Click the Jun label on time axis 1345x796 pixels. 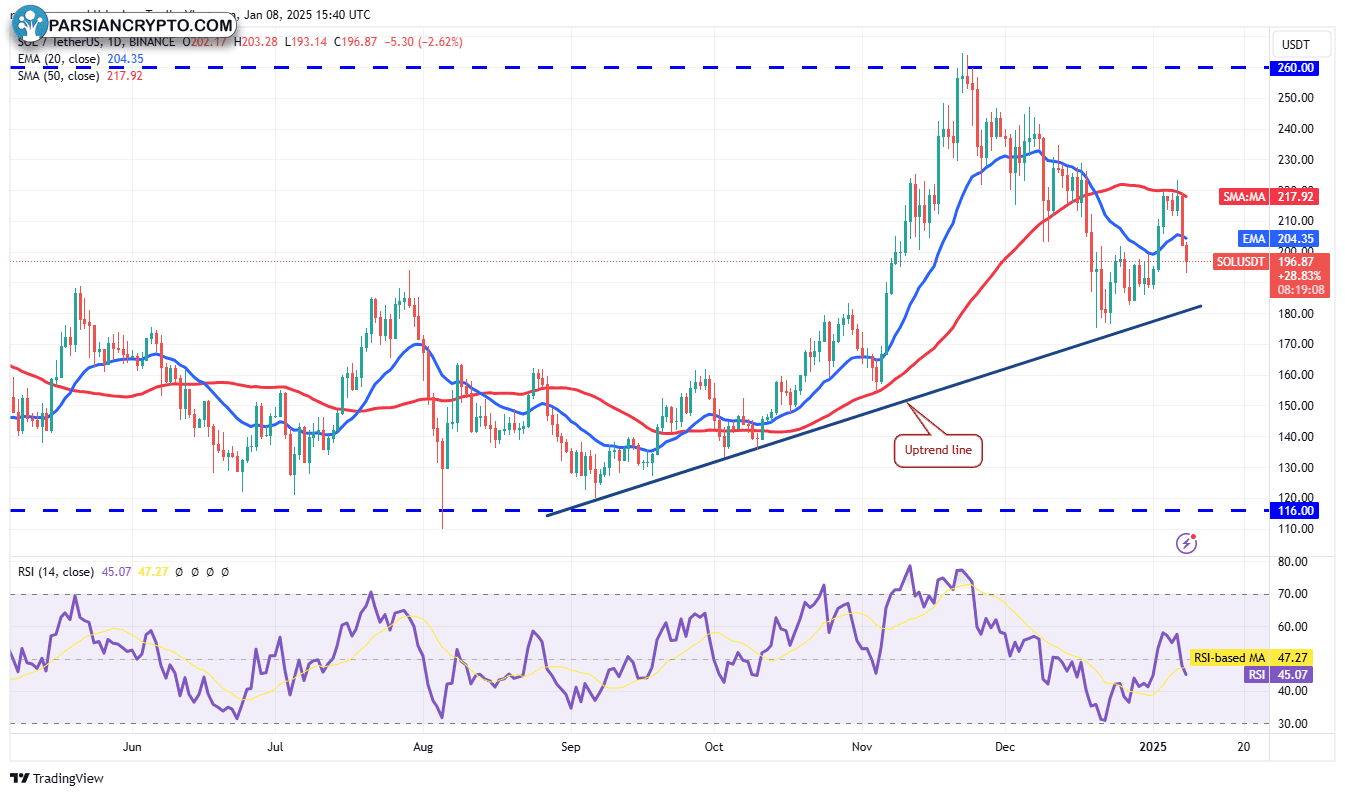pos(132,747)
